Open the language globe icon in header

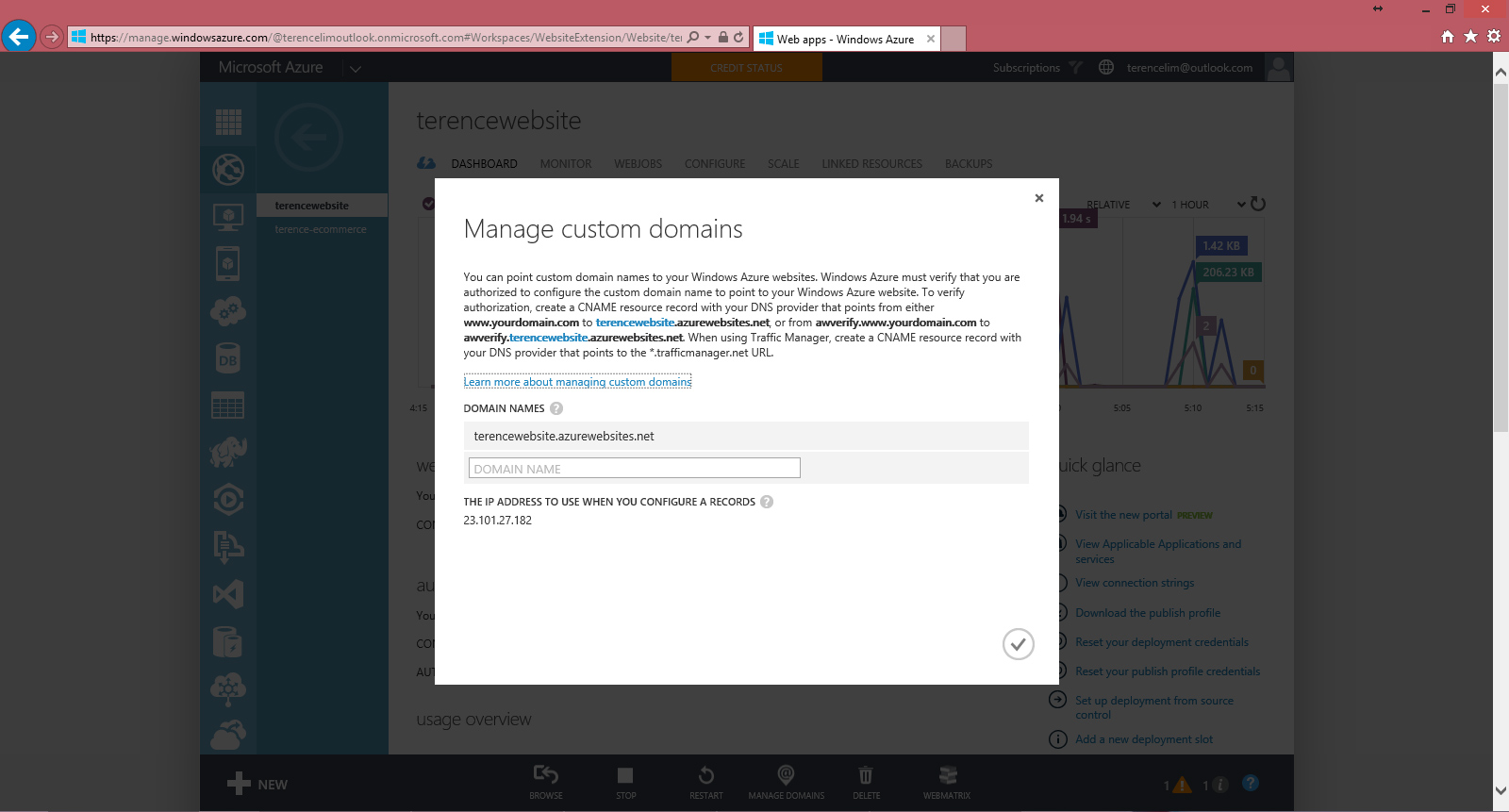pos(1106,67)
